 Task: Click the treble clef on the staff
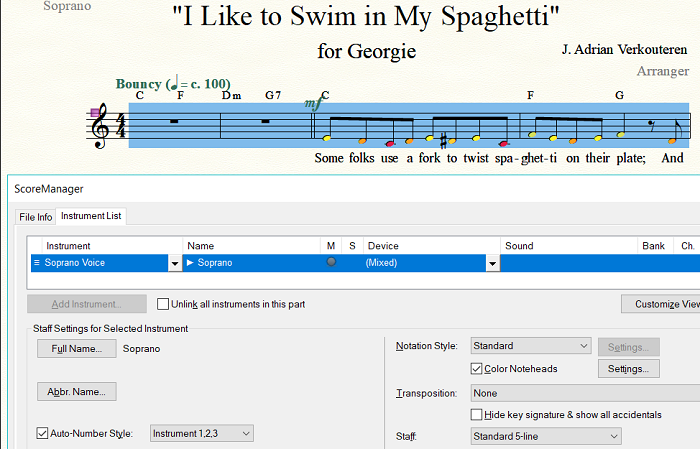100,125
